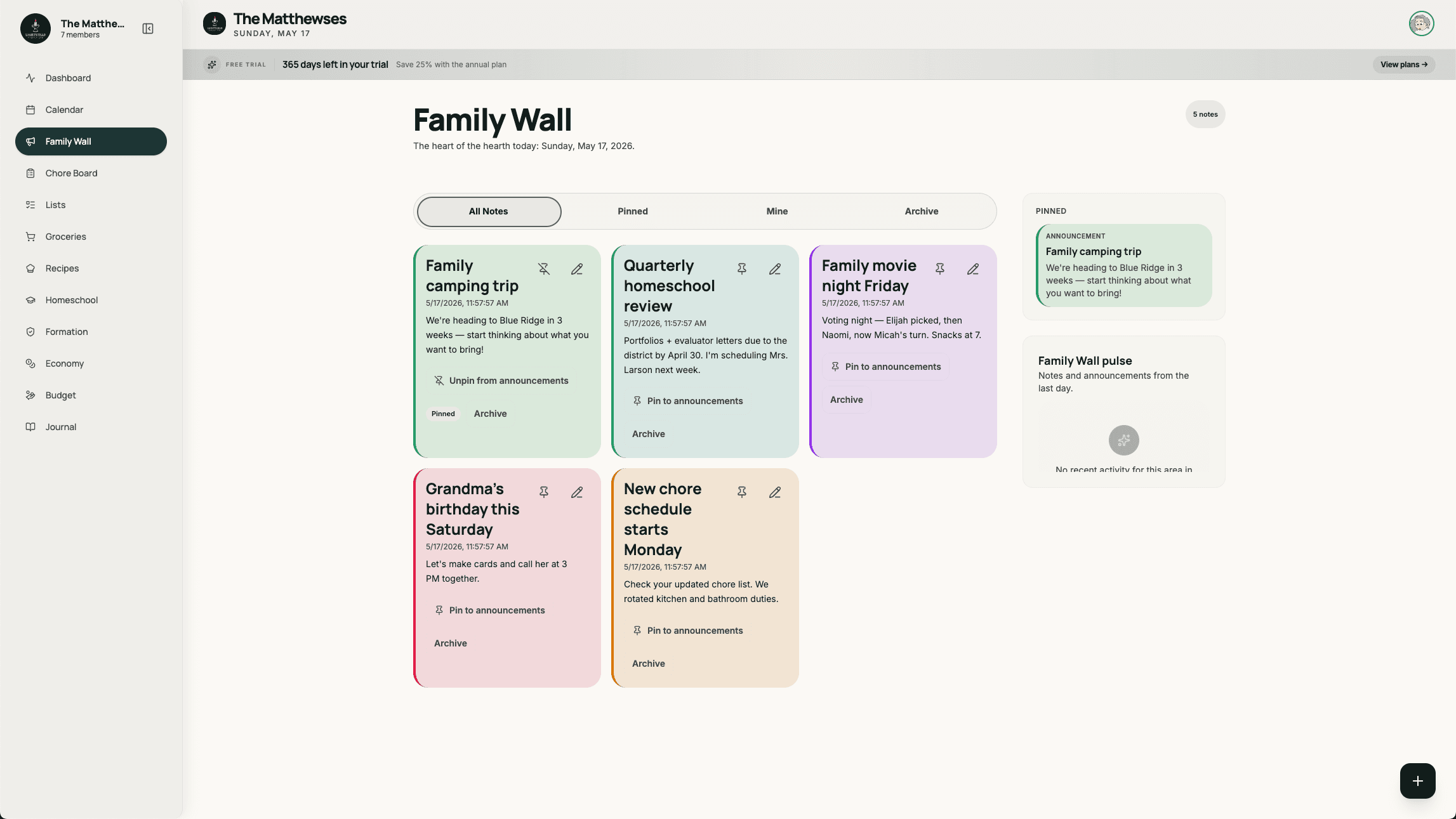Click the family logo in header
Viewport: 1456px width, 819px height.
[x=215, y=23]
